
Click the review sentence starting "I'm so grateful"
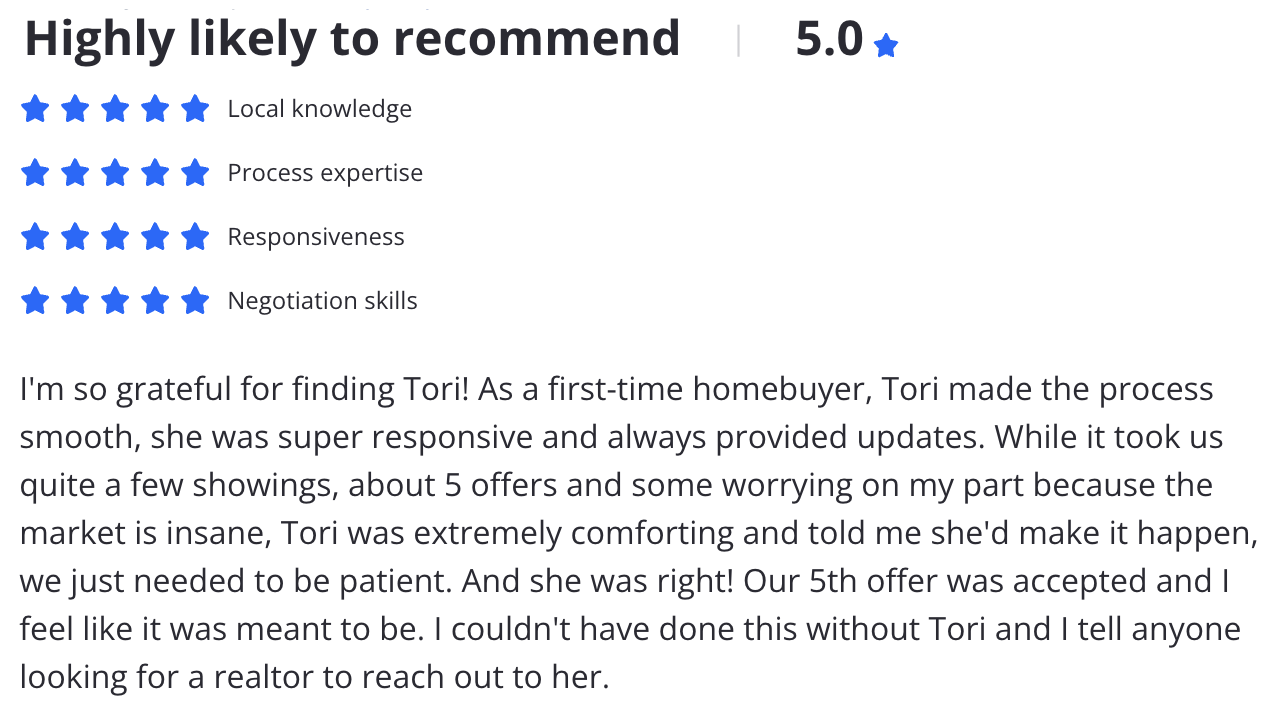point(244,389)
